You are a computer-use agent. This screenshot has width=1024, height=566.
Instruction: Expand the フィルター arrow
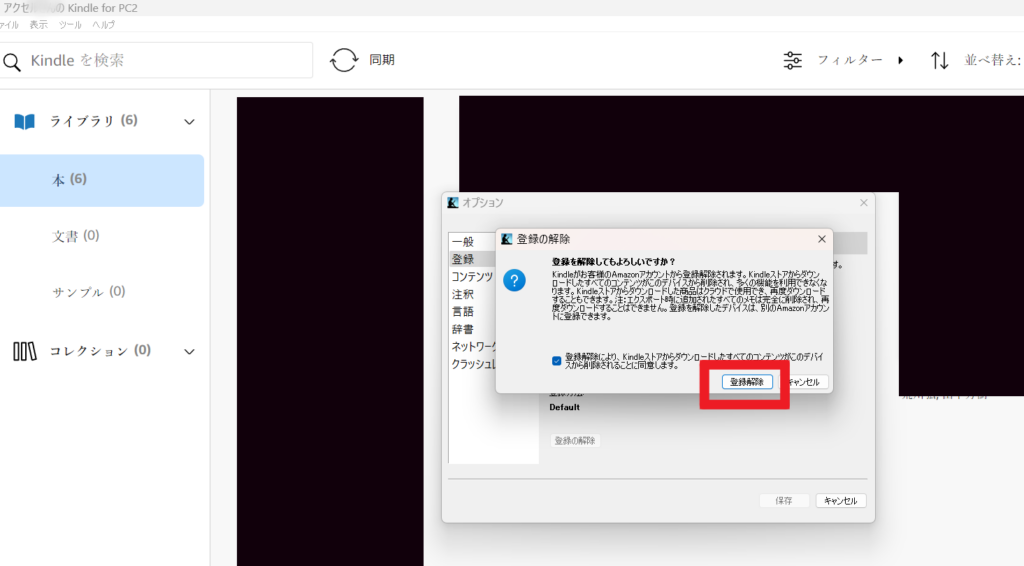coord(901,60)
